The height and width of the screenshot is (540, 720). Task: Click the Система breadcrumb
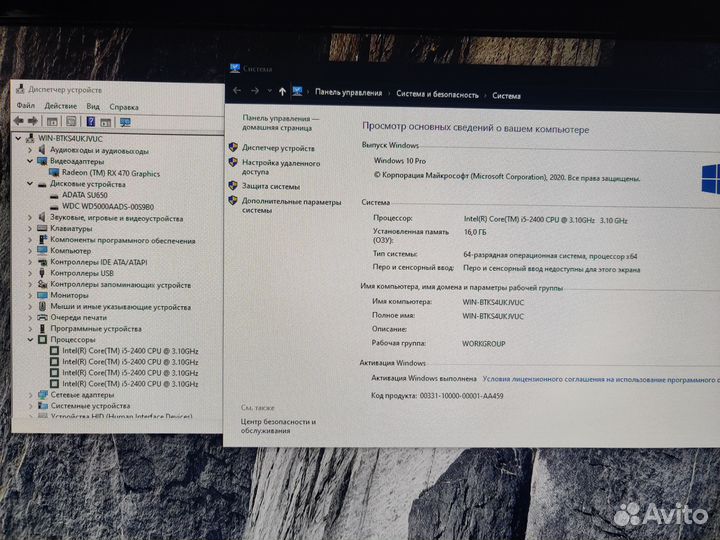(506, 96)
